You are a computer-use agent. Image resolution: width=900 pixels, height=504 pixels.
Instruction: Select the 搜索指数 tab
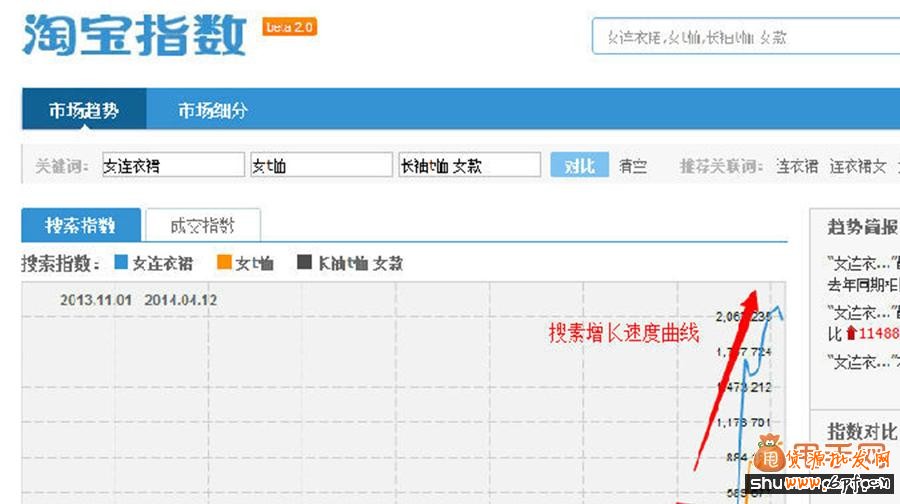coord(80,225)
